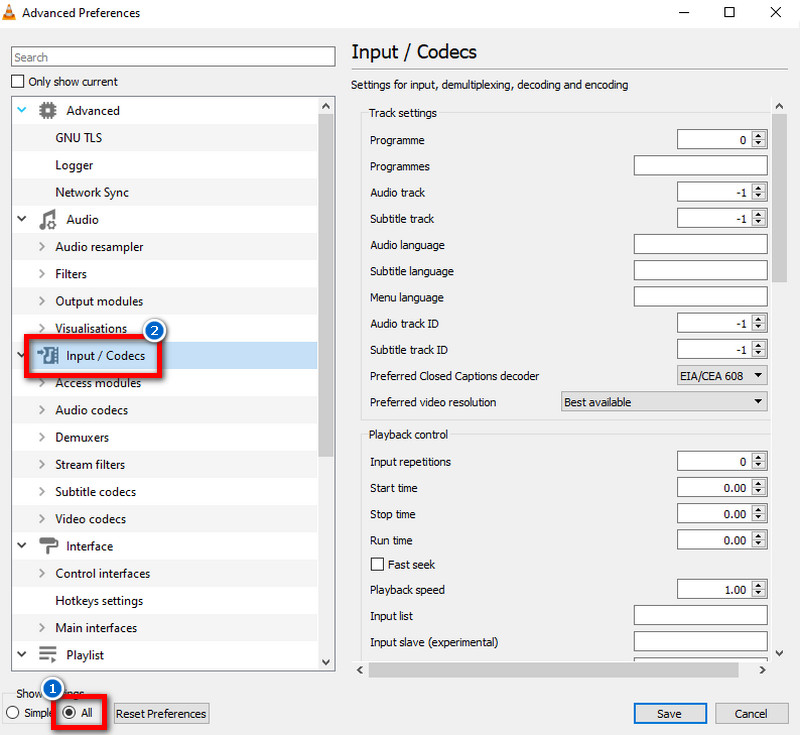Collapse the Playlist tree section

point(22,654)
